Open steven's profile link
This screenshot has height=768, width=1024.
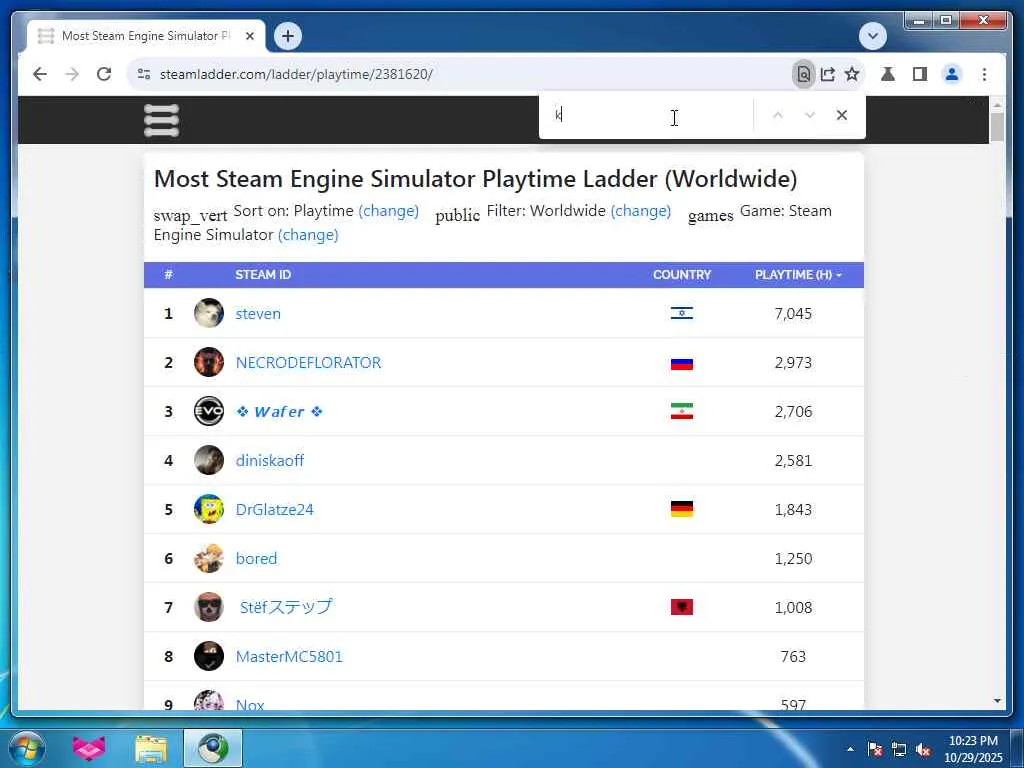(258, 314)
